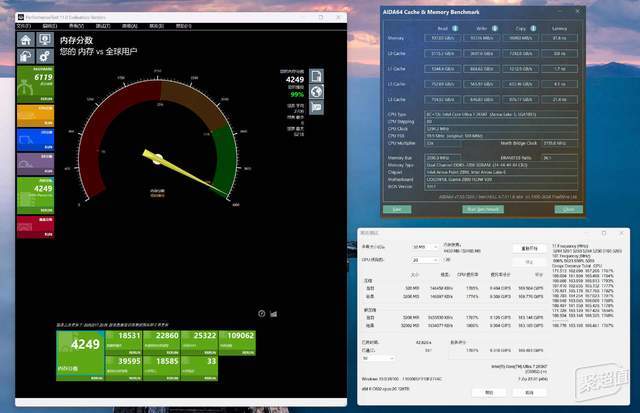The width and height of the screenshot is (640, 413).
Task: Click the Memory Type field in AIDA64
Action: pos(501,165)
